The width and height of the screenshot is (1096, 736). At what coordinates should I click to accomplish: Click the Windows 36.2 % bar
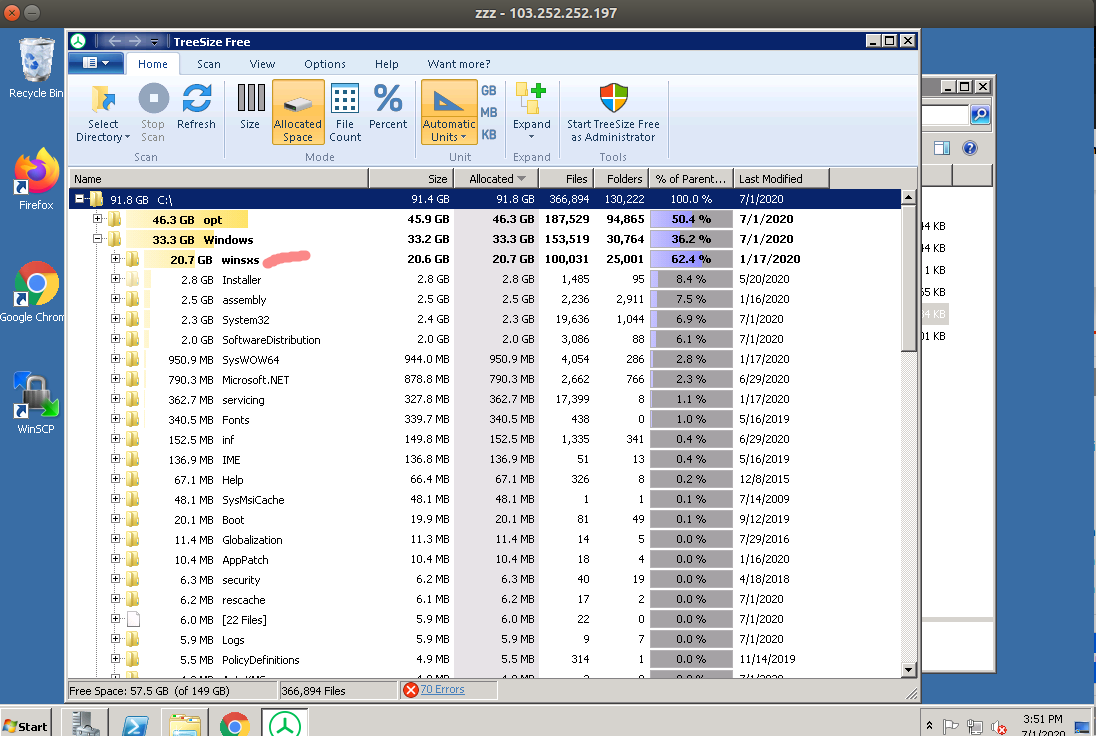(691, 239)
